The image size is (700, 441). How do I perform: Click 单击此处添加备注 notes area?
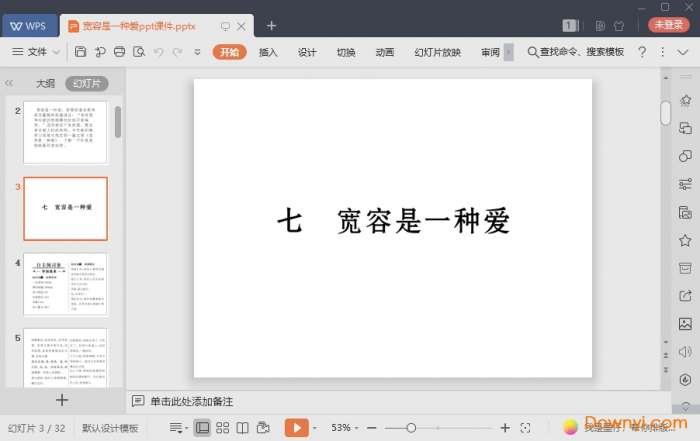point(192,402)
